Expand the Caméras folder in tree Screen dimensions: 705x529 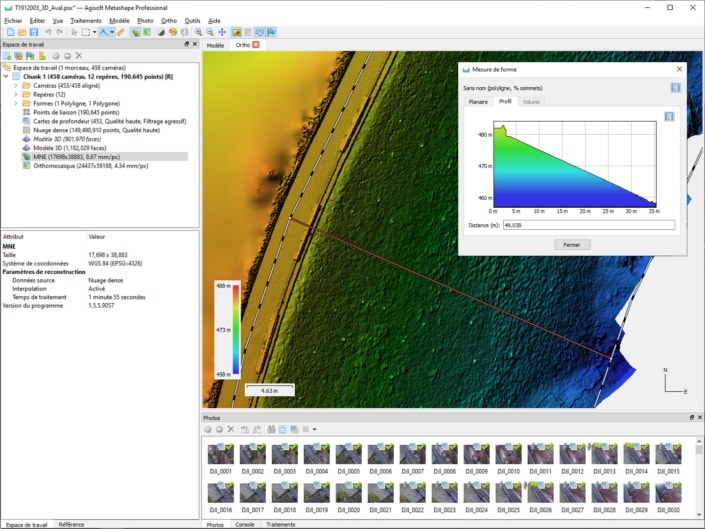[16, 86]
